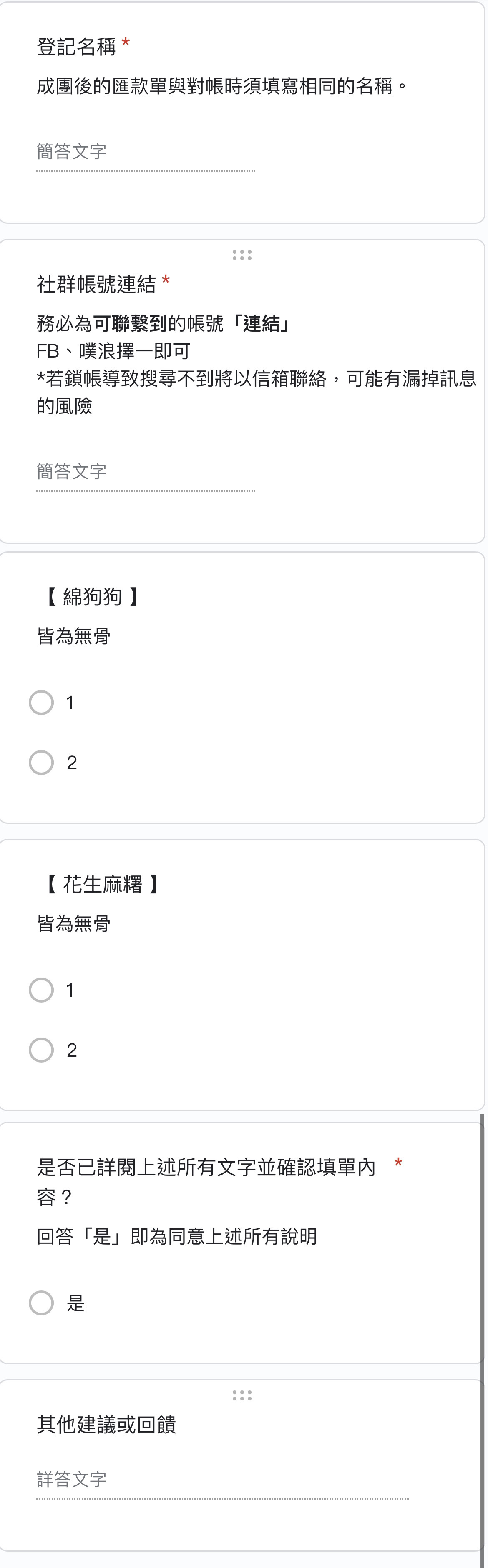Select the 登記名稱 question title
This screenshot has height=1568, width=488.
click(76, 46)
